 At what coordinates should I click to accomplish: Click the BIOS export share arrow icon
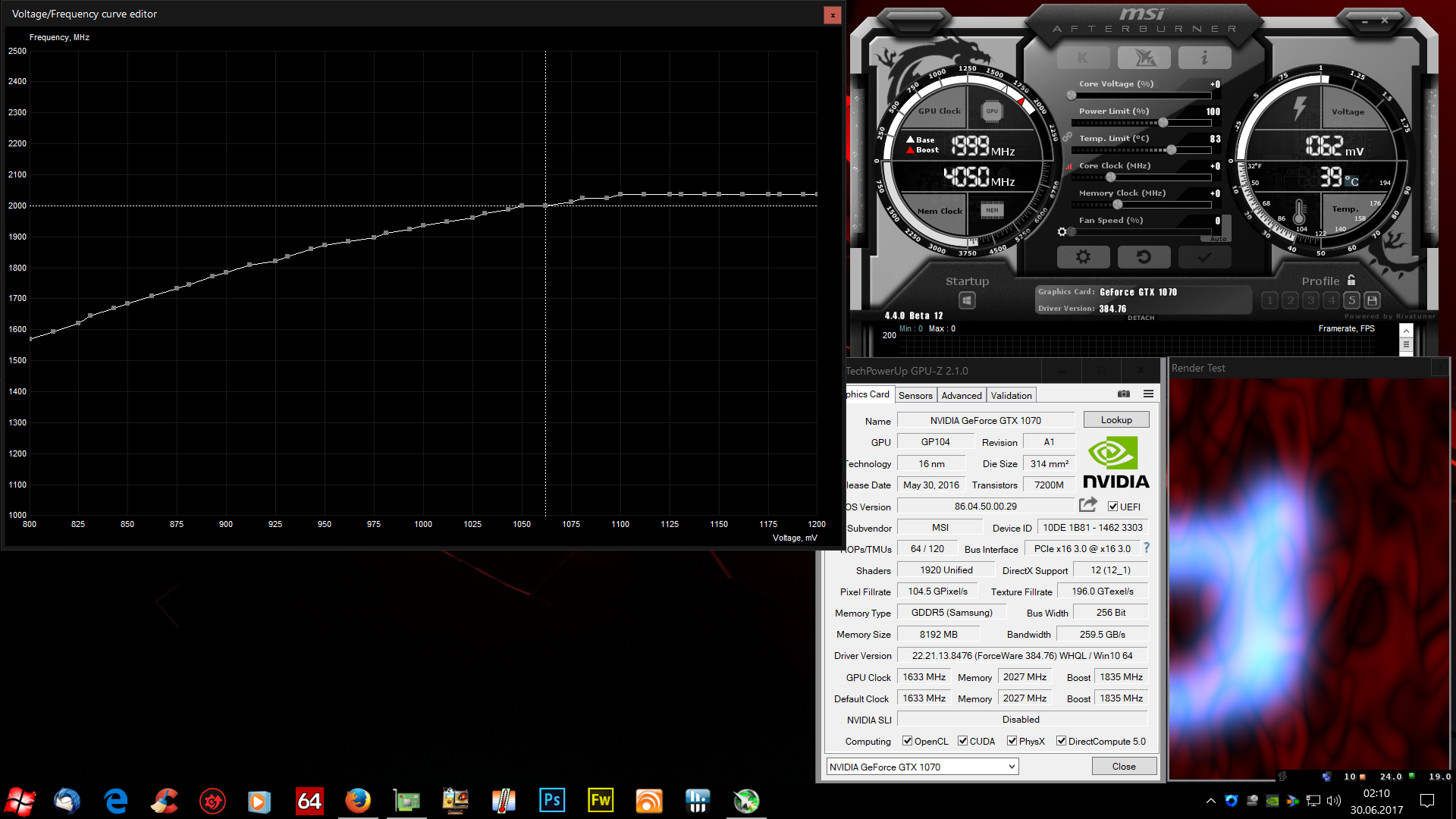[x=1088, y=505]
